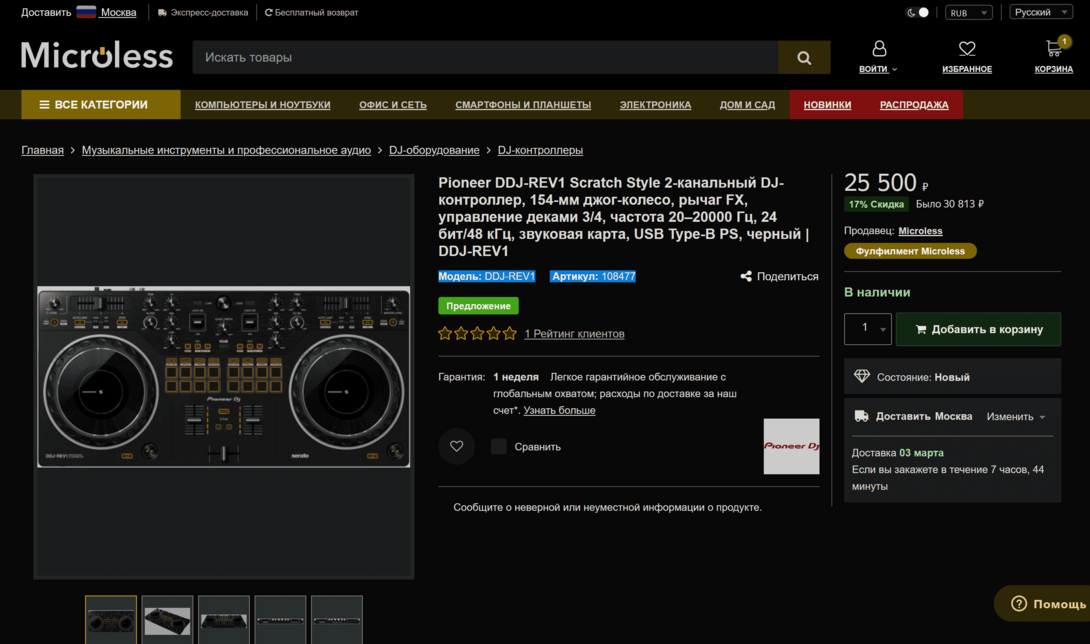Open the shopping cart icon
The image size is (1090, 644).
point(1054,48)
